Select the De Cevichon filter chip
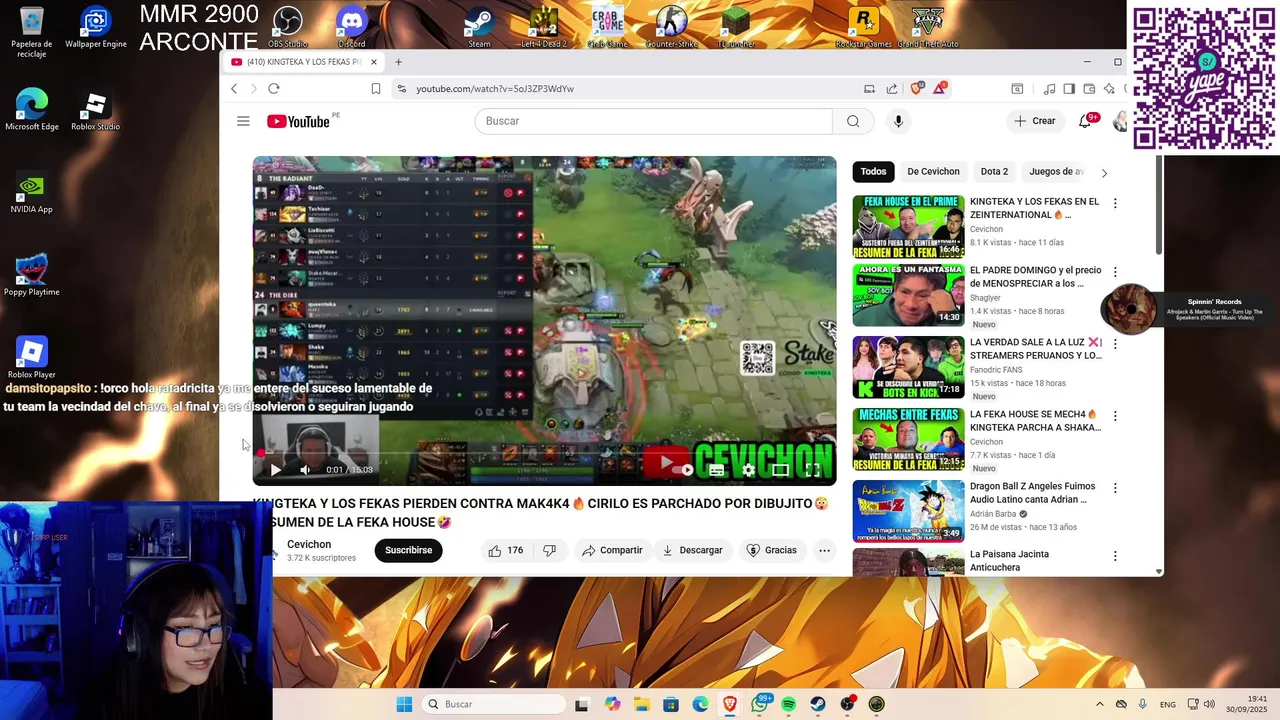Screen dimensions: 1280x720 coord(933,172)
